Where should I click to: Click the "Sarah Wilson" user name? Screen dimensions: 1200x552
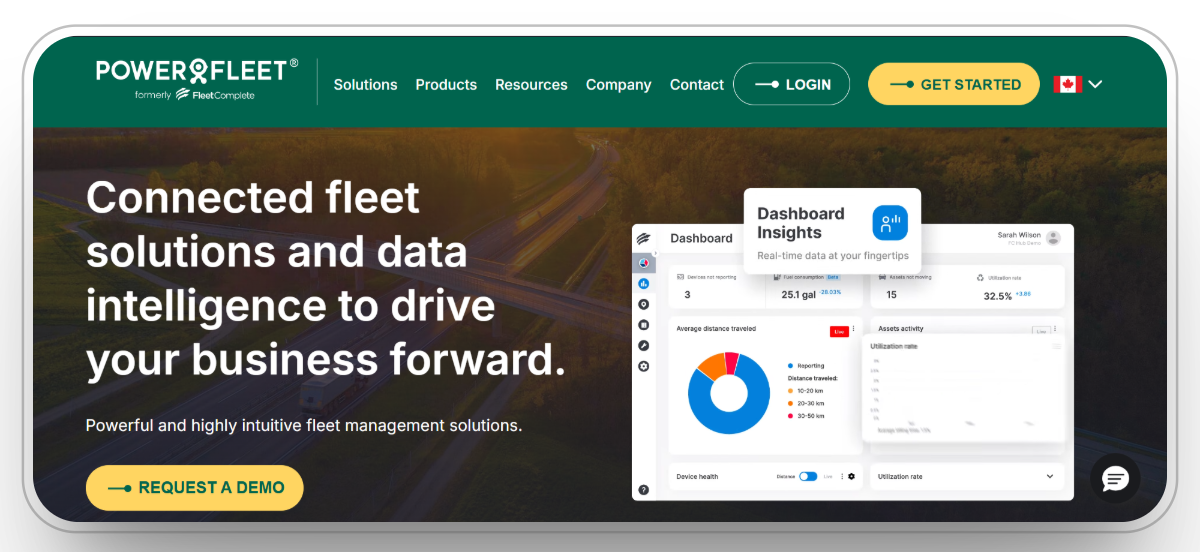pos(1019,235)
